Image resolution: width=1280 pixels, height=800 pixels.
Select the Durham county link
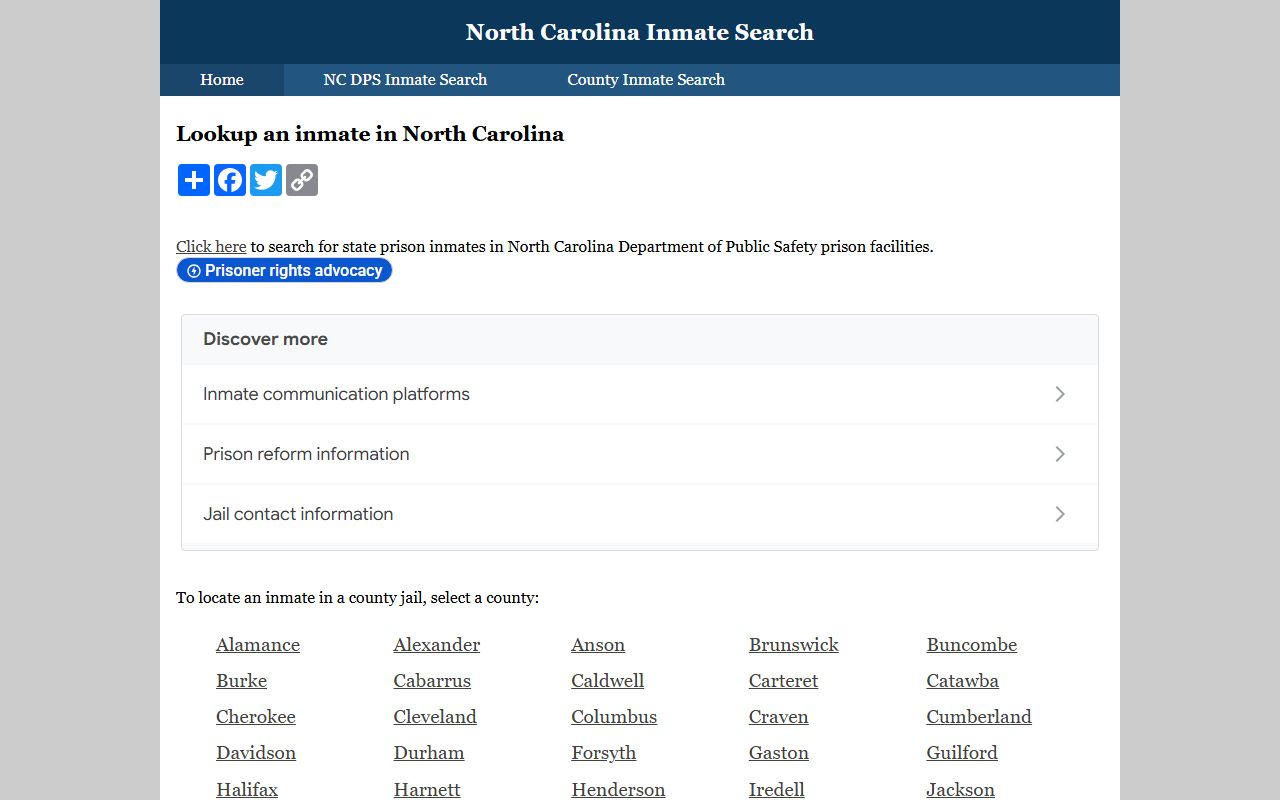click(x=428, y=753)
